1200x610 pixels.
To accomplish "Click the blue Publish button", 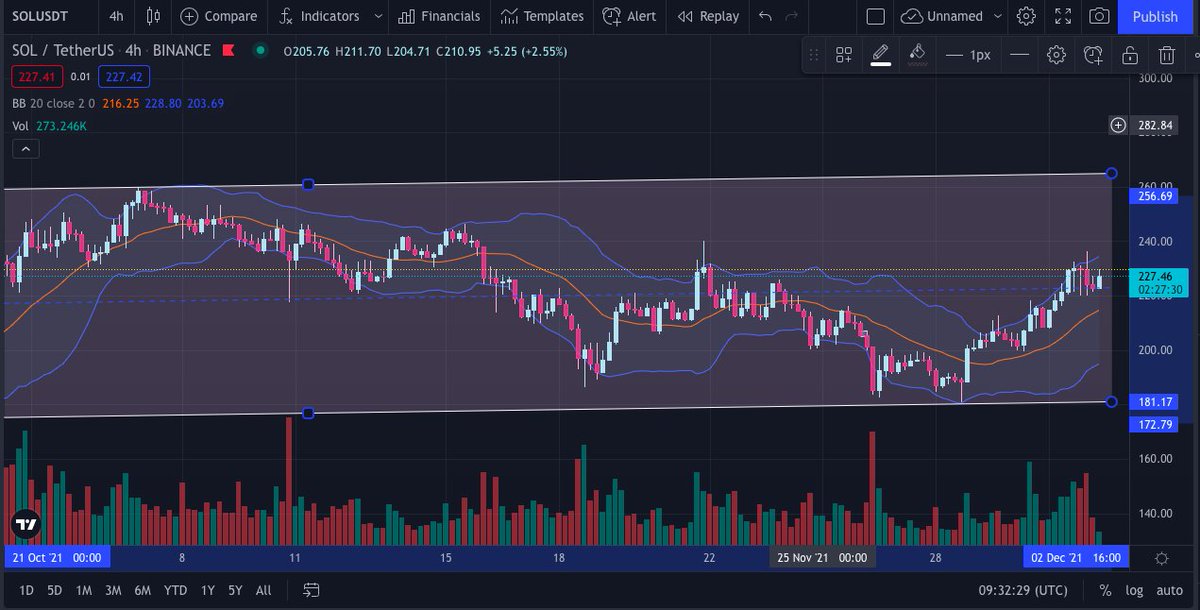I will tap(1155, 16).
